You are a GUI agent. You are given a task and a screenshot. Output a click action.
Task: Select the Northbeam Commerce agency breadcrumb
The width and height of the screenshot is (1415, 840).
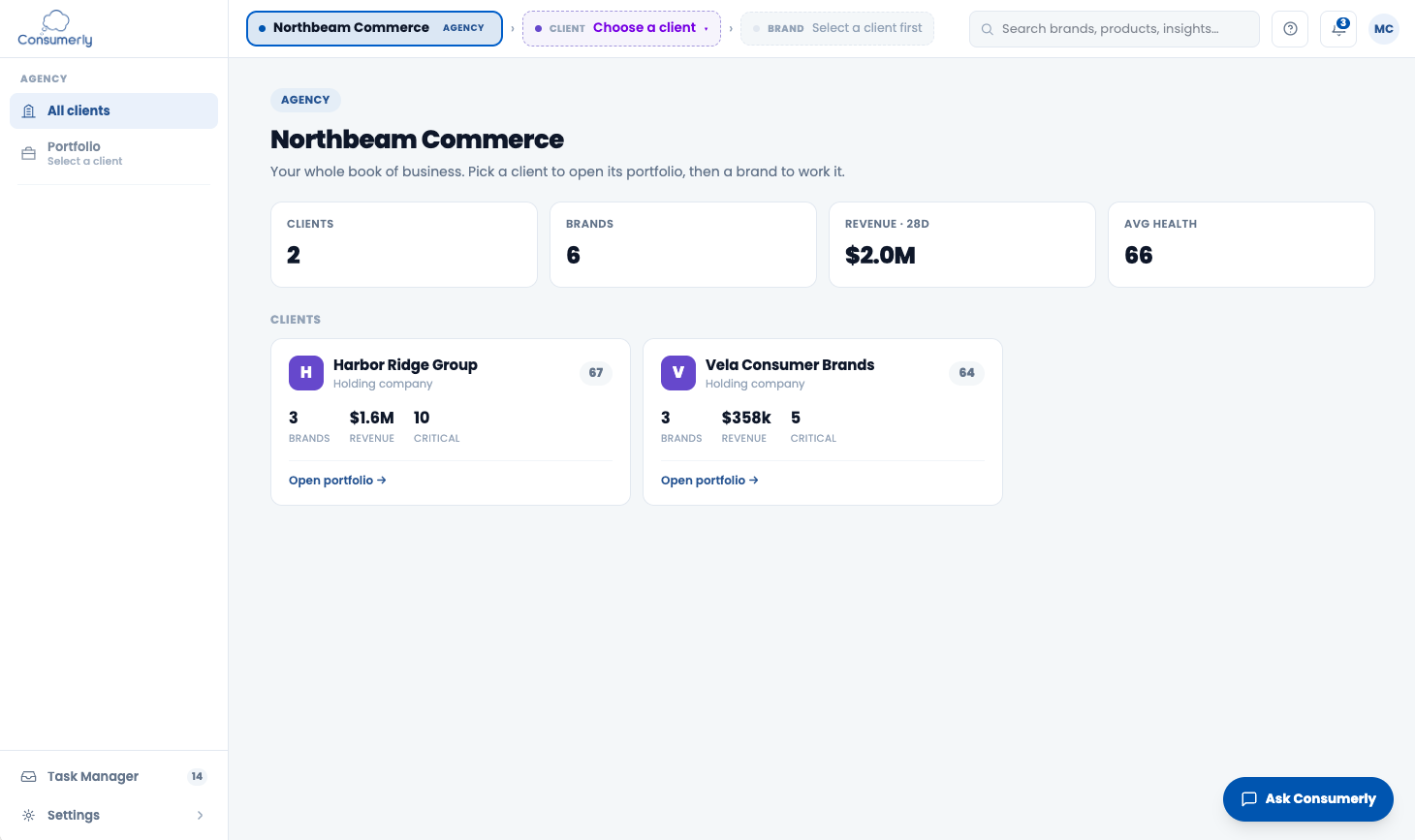[x=374, y=28]
